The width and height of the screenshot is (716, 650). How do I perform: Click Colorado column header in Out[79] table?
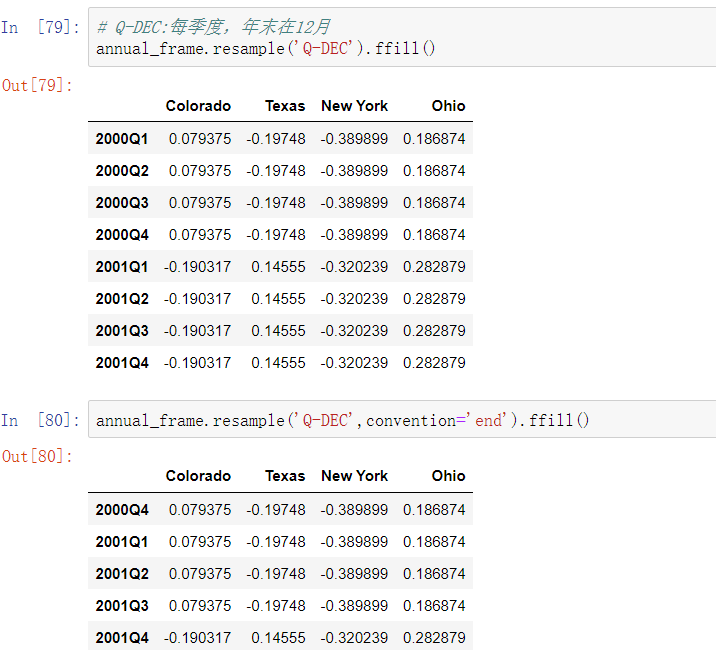(x=198, y=106)
